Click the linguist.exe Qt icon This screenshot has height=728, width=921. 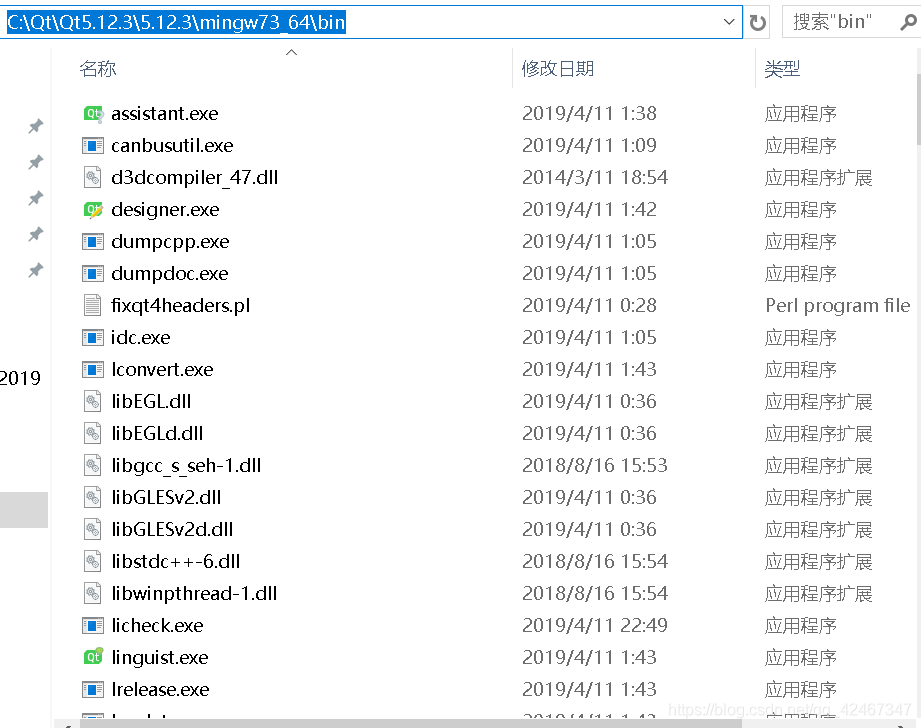93,657
